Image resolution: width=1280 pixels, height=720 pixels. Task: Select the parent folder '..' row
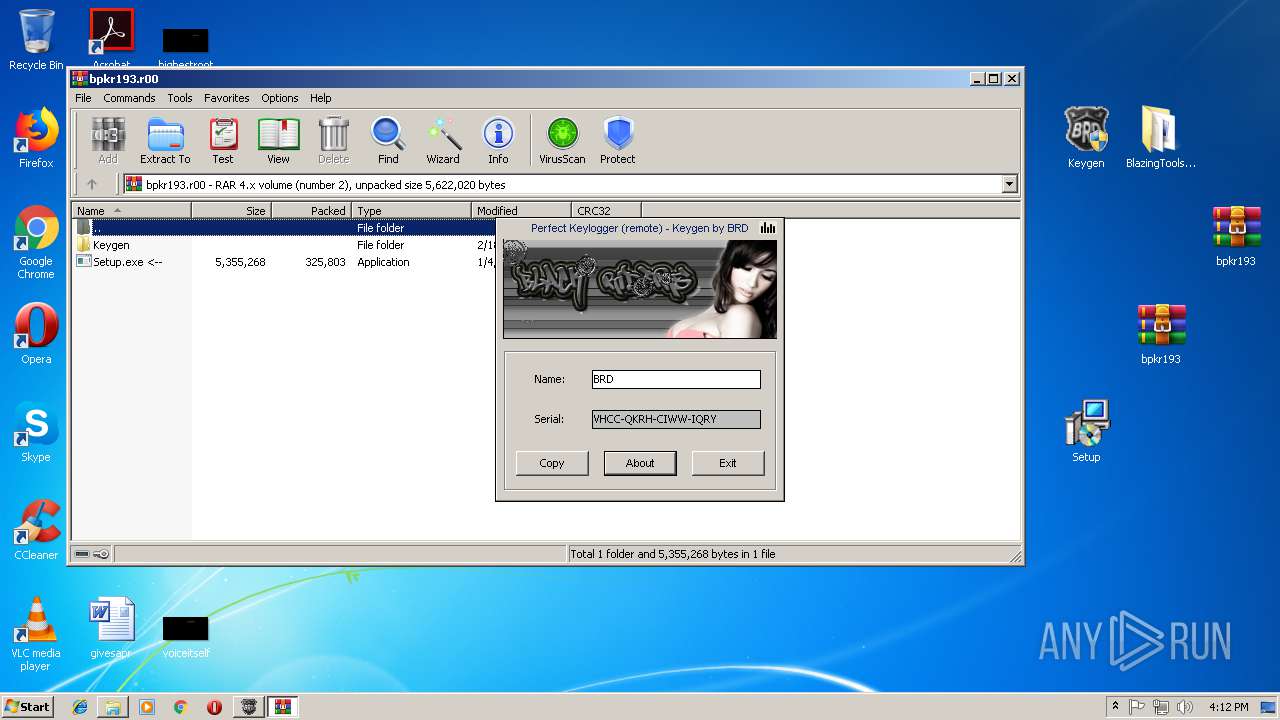tap(285, 228)
